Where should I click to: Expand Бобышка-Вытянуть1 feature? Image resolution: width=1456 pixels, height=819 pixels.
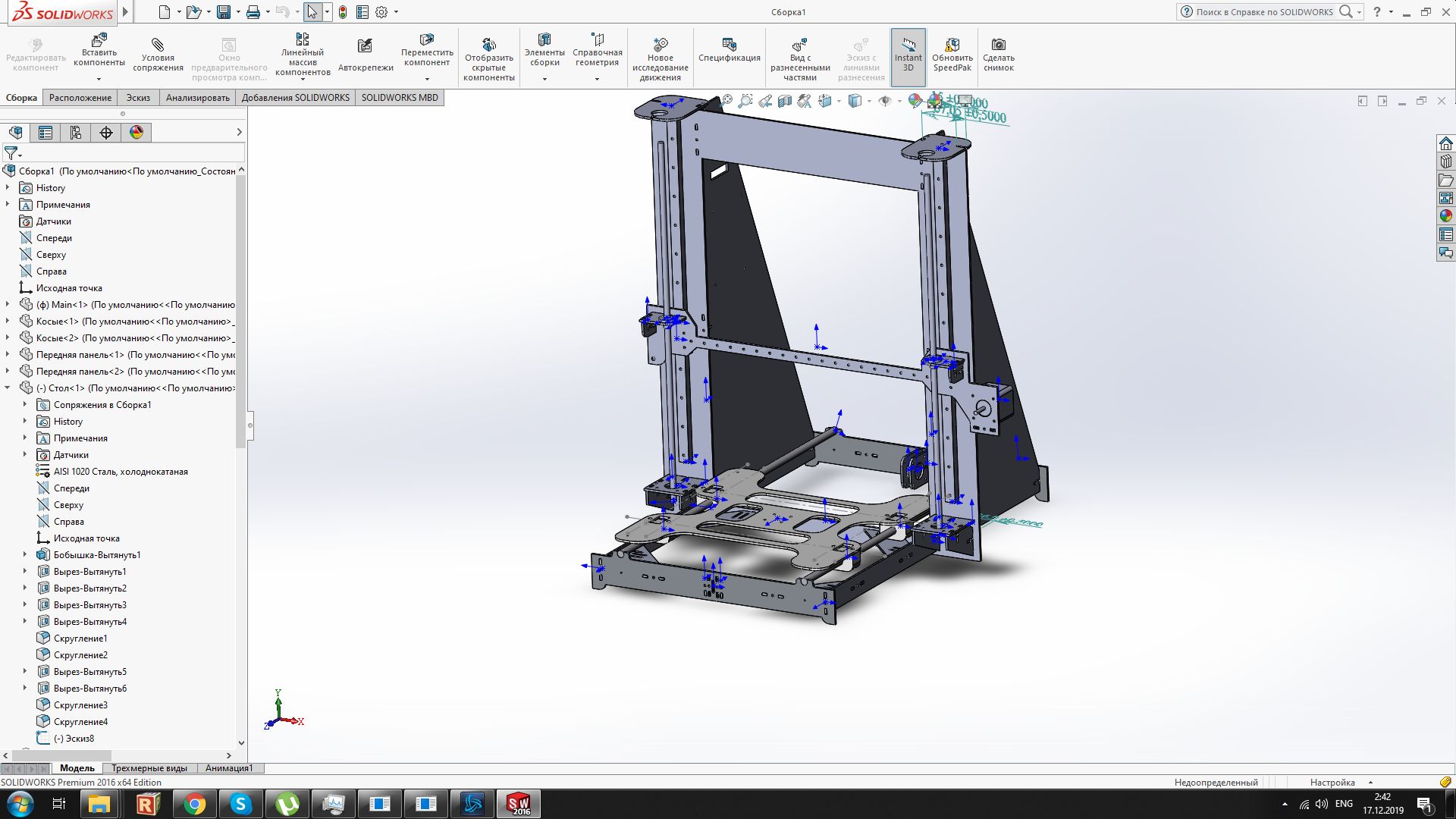pos(24,554)
